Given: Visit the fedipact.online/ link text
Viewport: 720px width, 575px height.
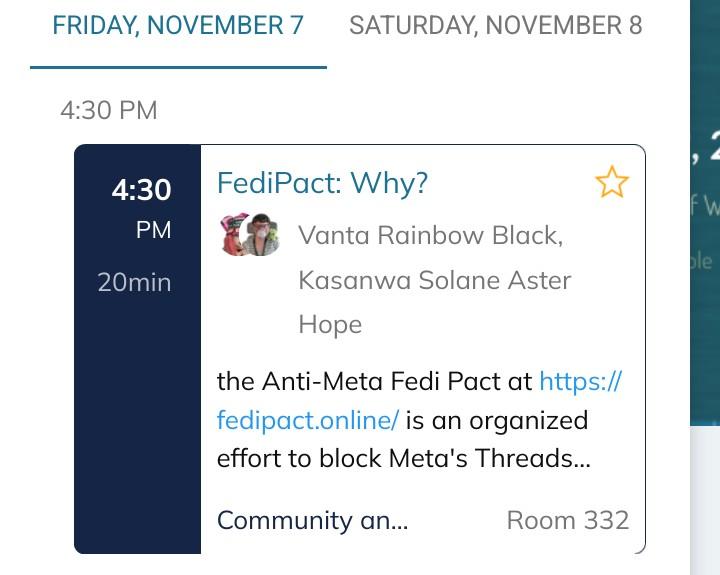Looking at the screenshot, I should (308, 420).
